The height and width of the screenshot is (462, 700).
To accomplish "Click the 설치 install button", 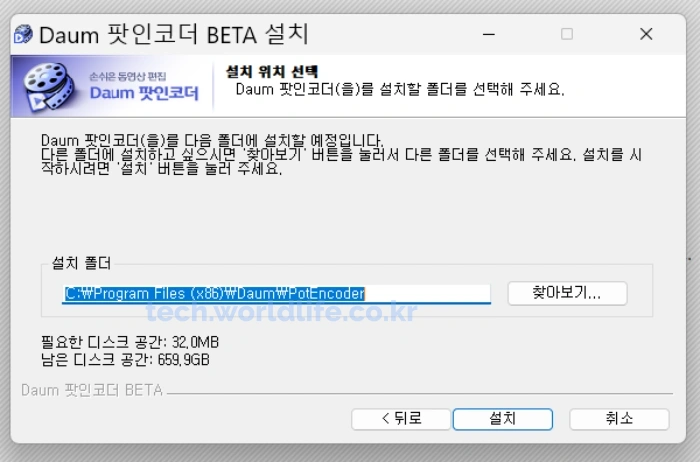I will 503,419.
